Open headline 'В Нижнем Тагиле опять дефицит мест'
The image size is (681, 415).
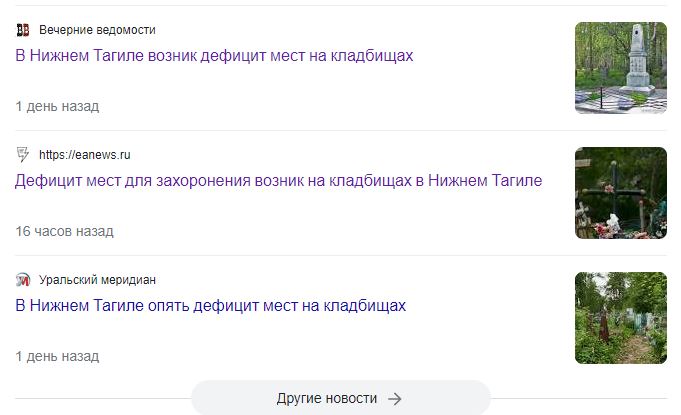point(211,306)
